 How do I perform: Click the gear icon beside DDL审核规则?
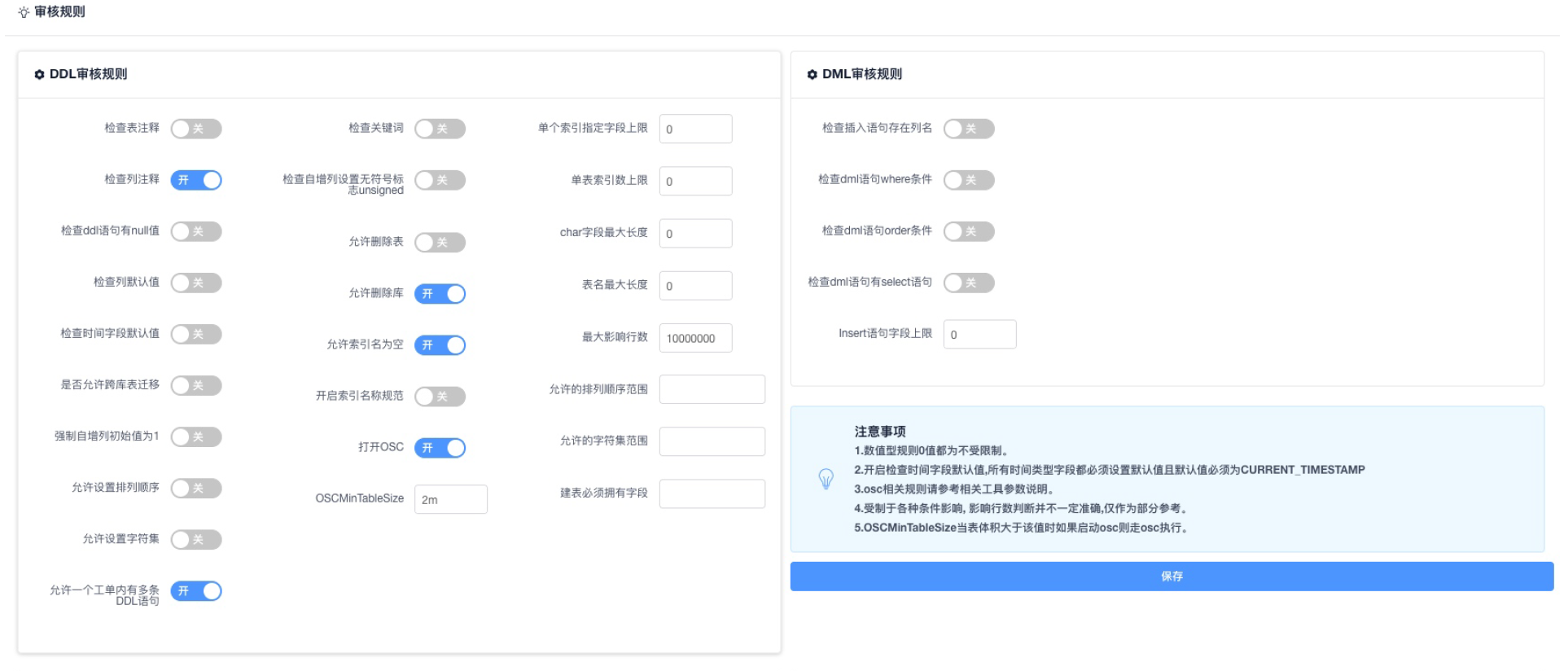(x=39, y=74)
